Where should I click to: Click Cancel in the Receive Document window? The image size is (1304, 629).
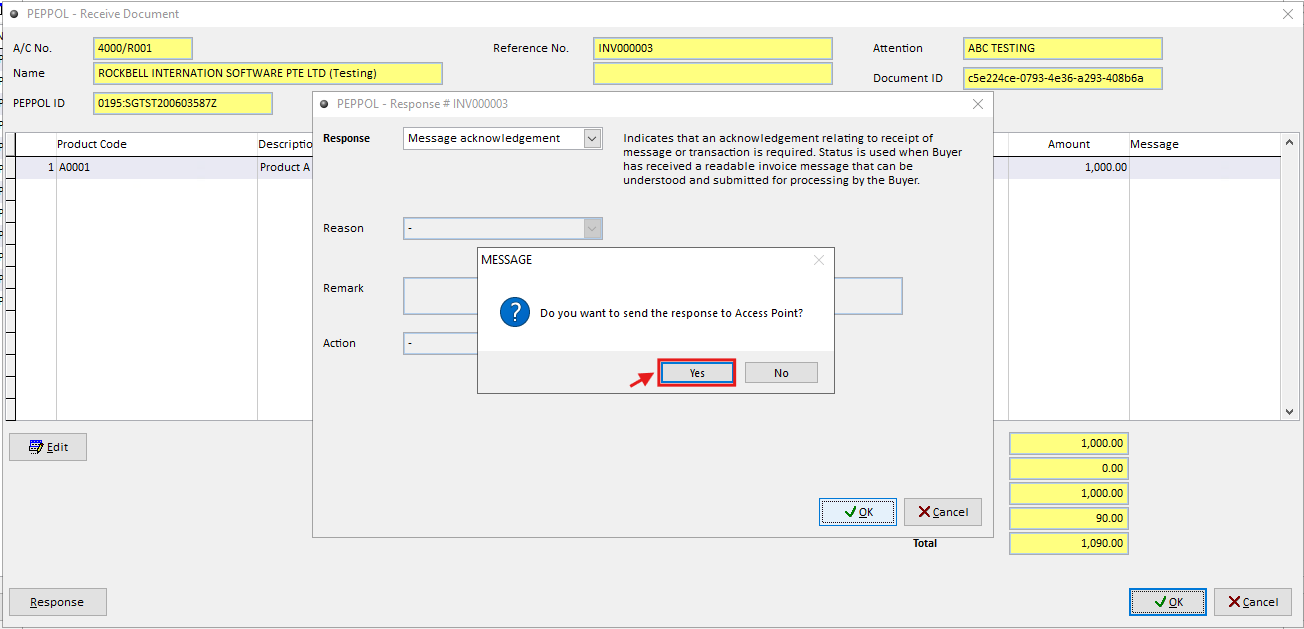click(1253, 602)
